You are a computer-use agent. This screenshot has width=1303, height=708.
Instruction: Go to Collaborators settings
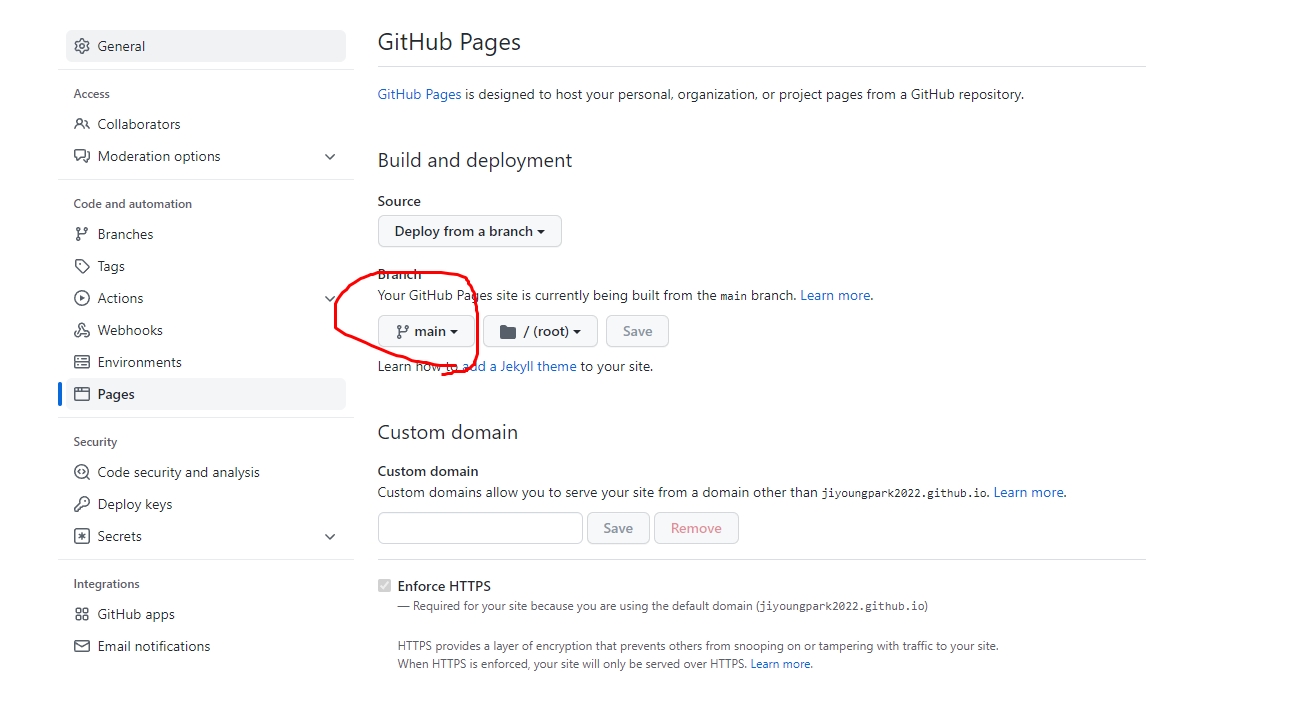(x=206, y=124)
